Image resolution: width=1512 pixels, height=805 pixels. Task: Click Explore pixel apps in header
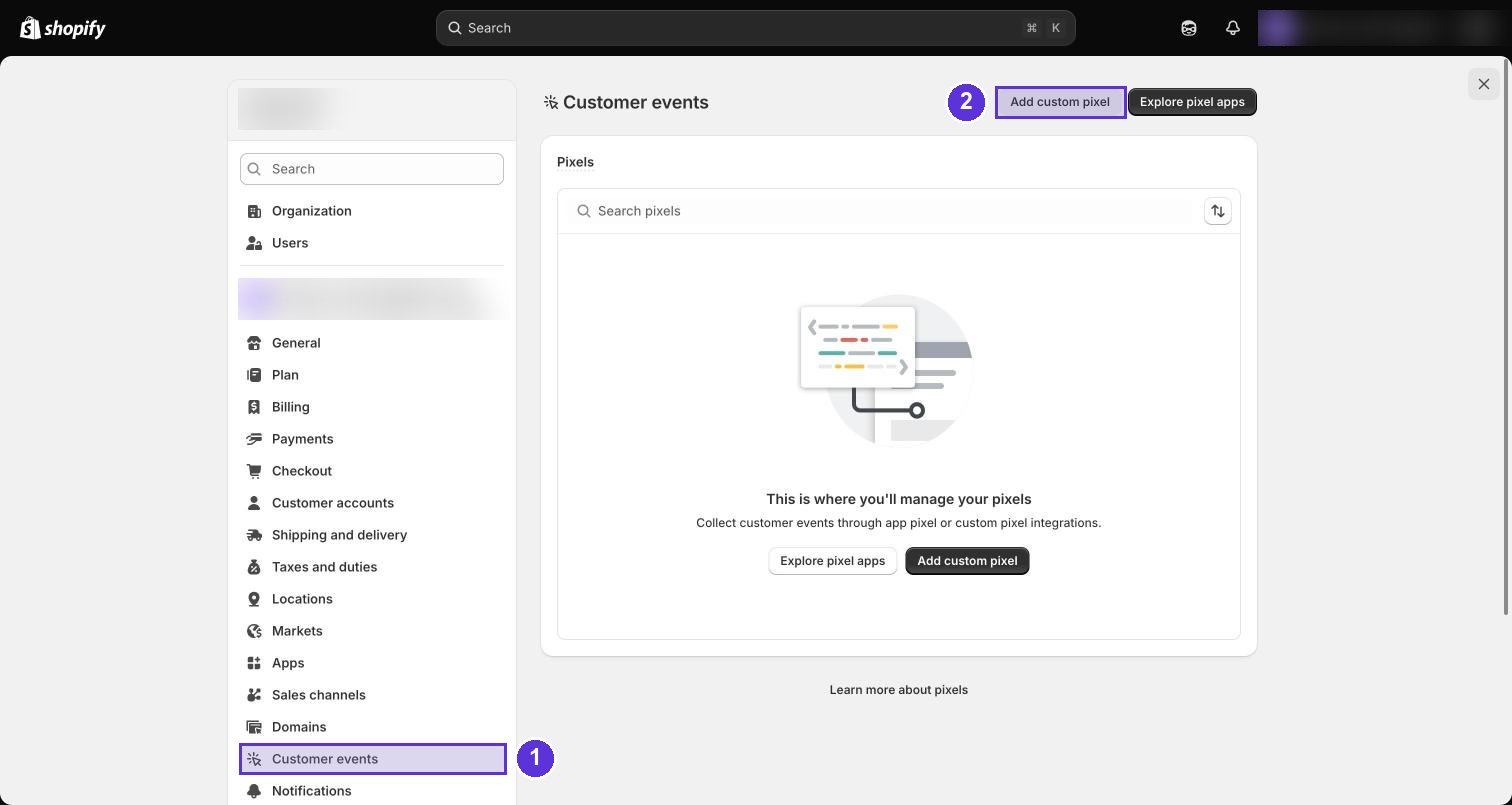[x=1192, y=102]
